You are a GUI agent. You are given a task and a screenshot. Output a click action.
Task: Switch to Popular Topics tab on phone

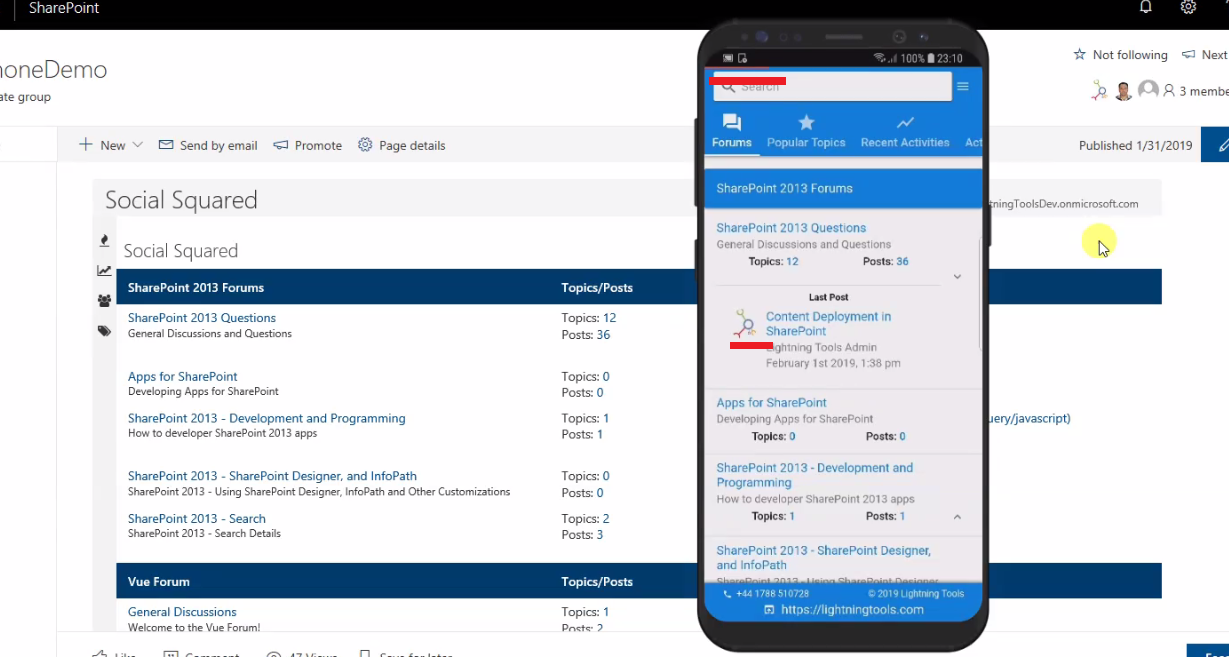pyautogui.click(x=806, y=131)
